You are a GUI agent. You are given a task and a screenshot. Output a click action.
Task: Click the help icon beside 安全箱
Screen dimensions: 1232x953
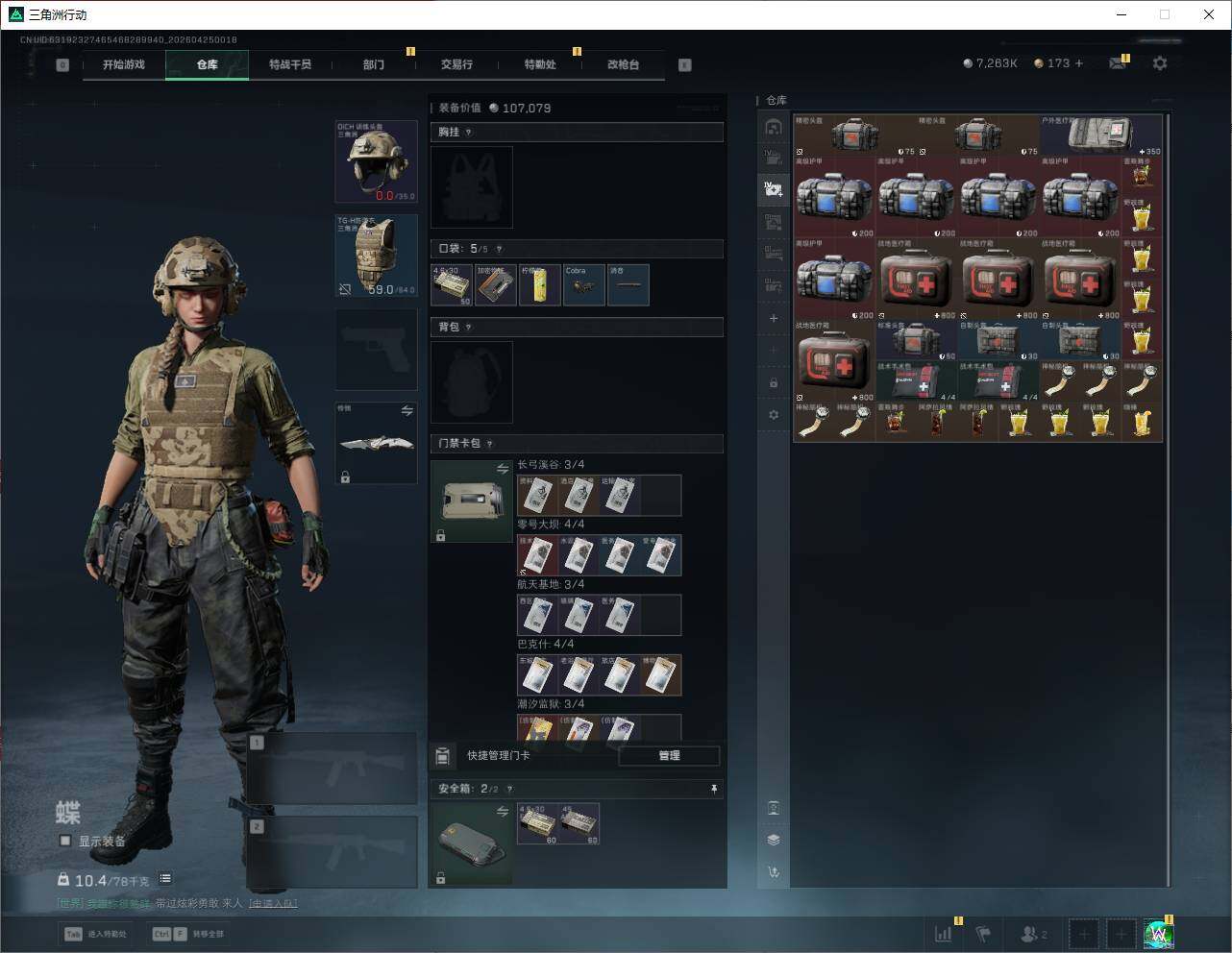click(x=509, y=789)
